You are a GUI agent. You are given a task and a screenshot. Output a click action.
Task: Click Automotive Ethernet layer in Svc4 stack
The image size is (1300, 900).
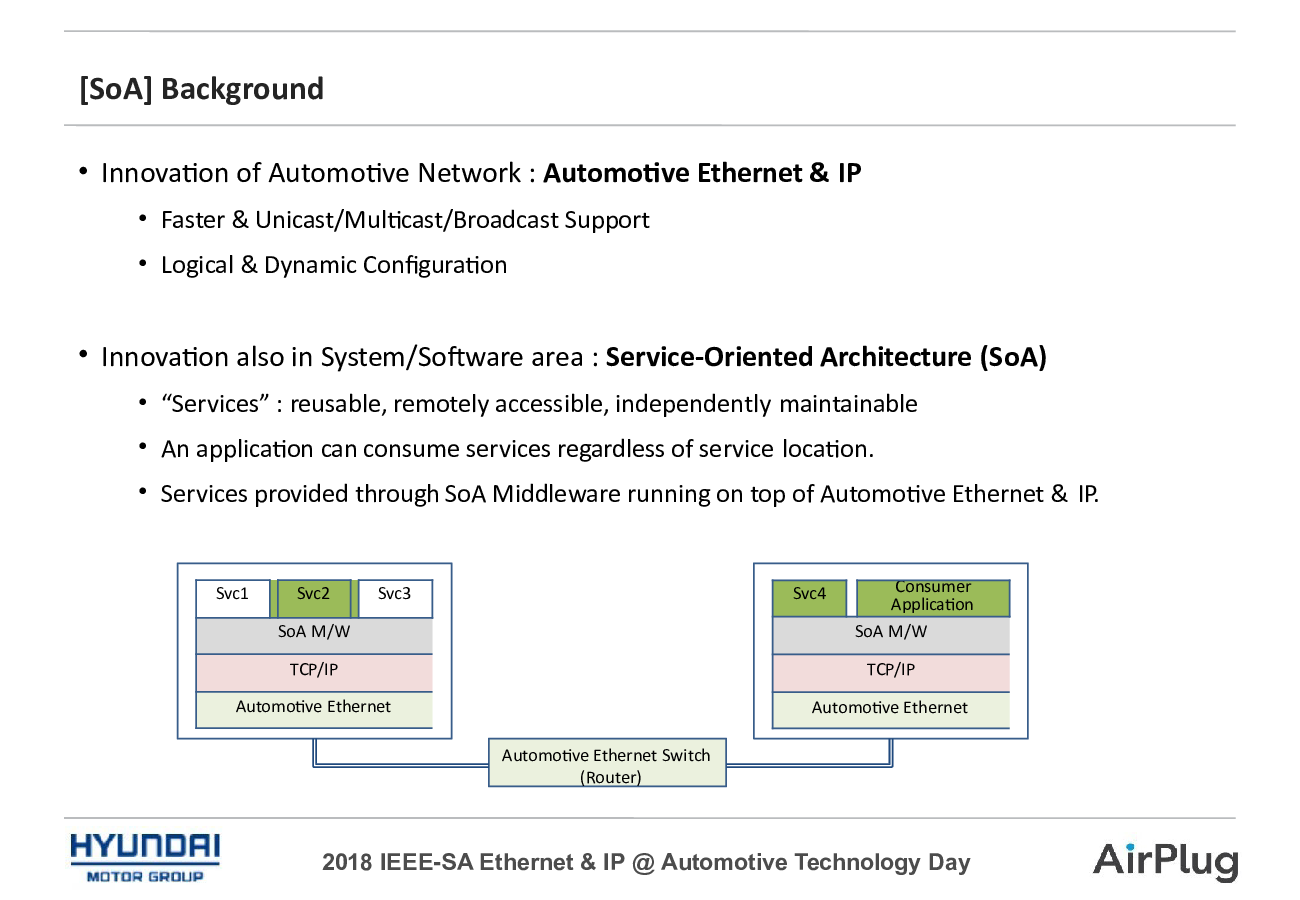(891, 710)
